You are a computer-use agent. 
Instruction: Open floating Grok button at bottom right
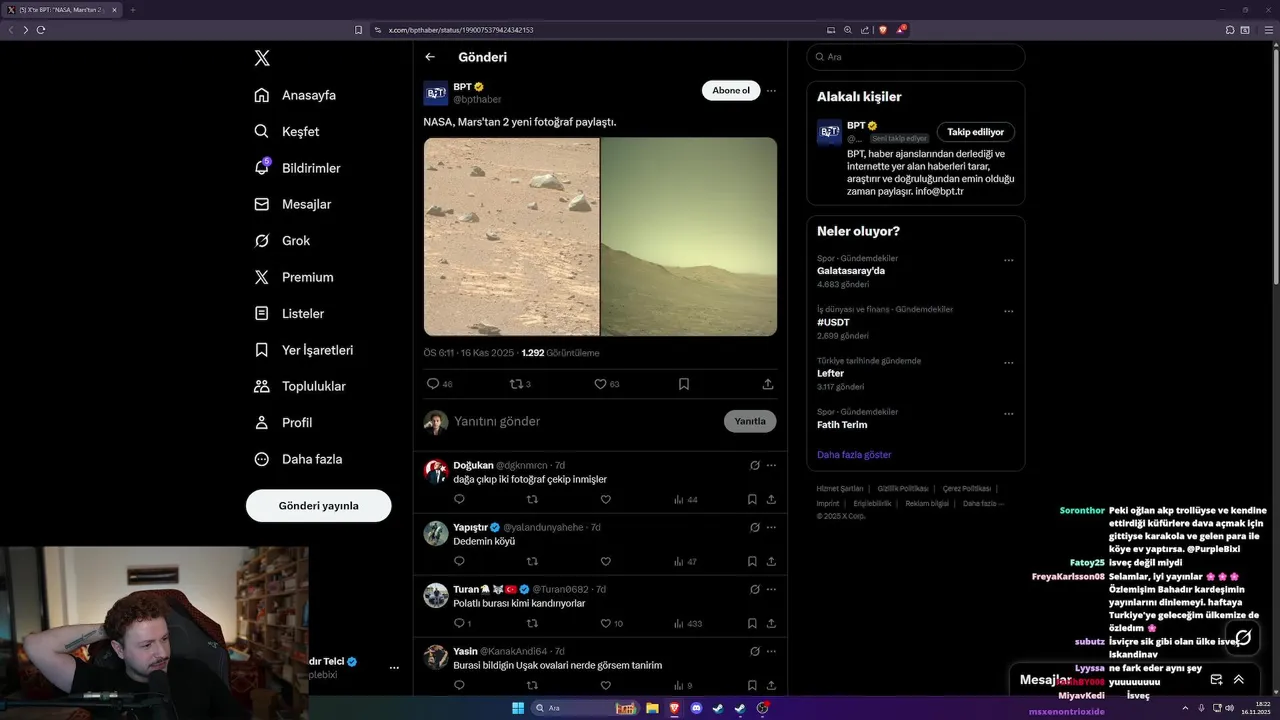point(1243,637)
